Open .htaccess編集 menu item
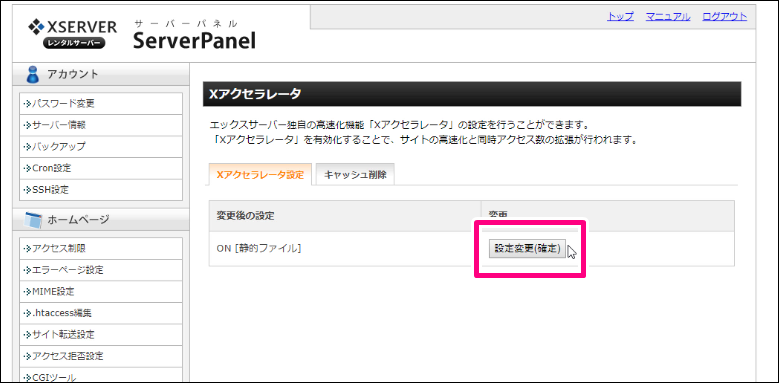Viewport: 779px width, 383px height. [x=101, y=313]
